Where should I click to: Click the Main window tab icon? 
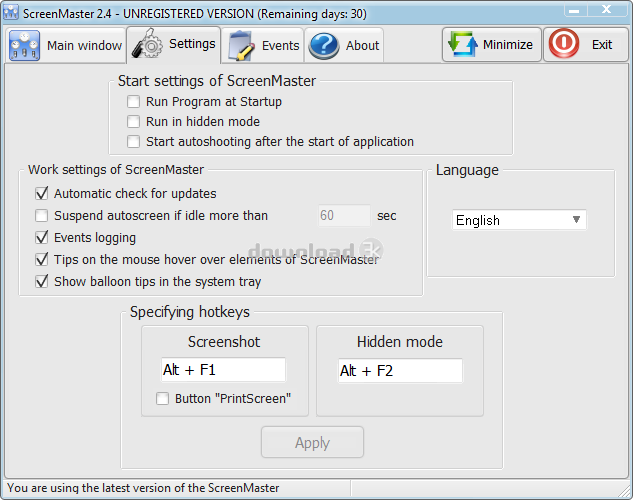pos(24,45)
